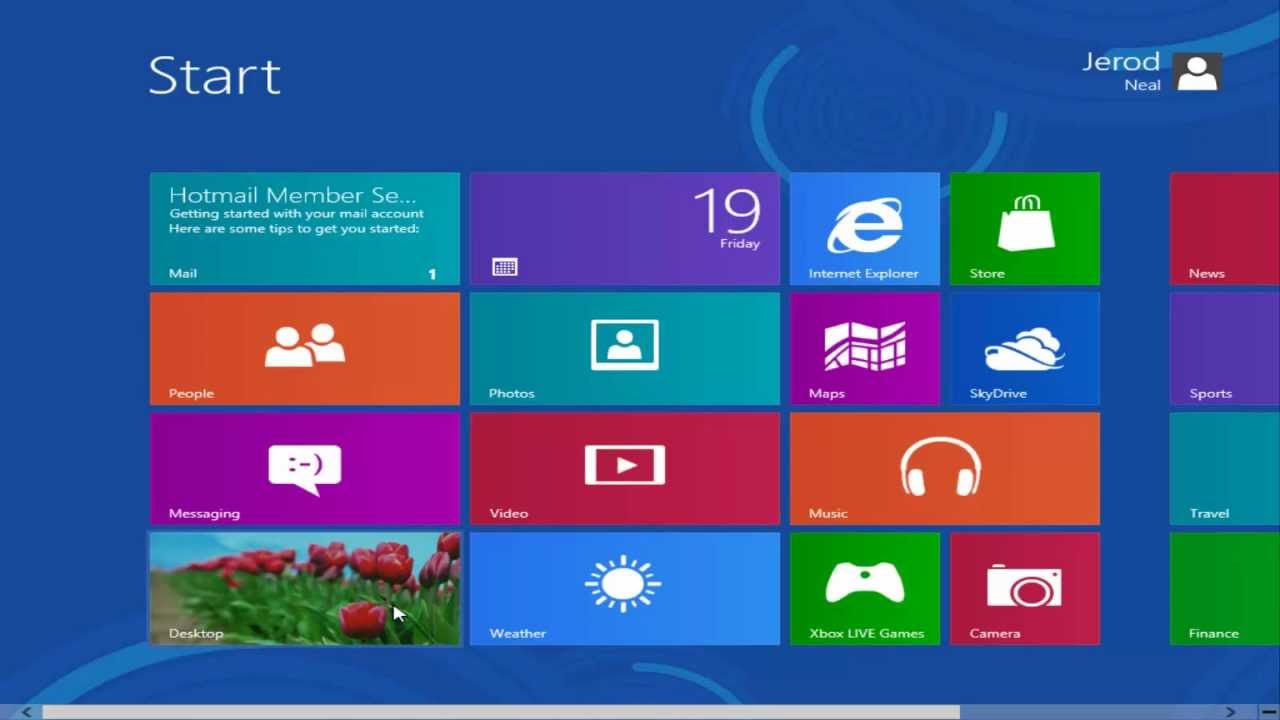
Task: Open the Internet Explorer tile icon
Action: [865, 229]
